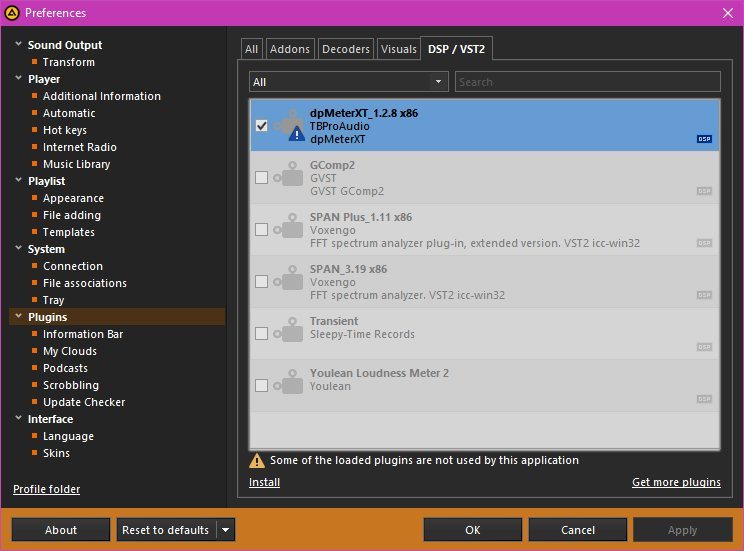Click the GComp2 plugin puzzle icon
744x551 pixels.
(x=288, y=174)
